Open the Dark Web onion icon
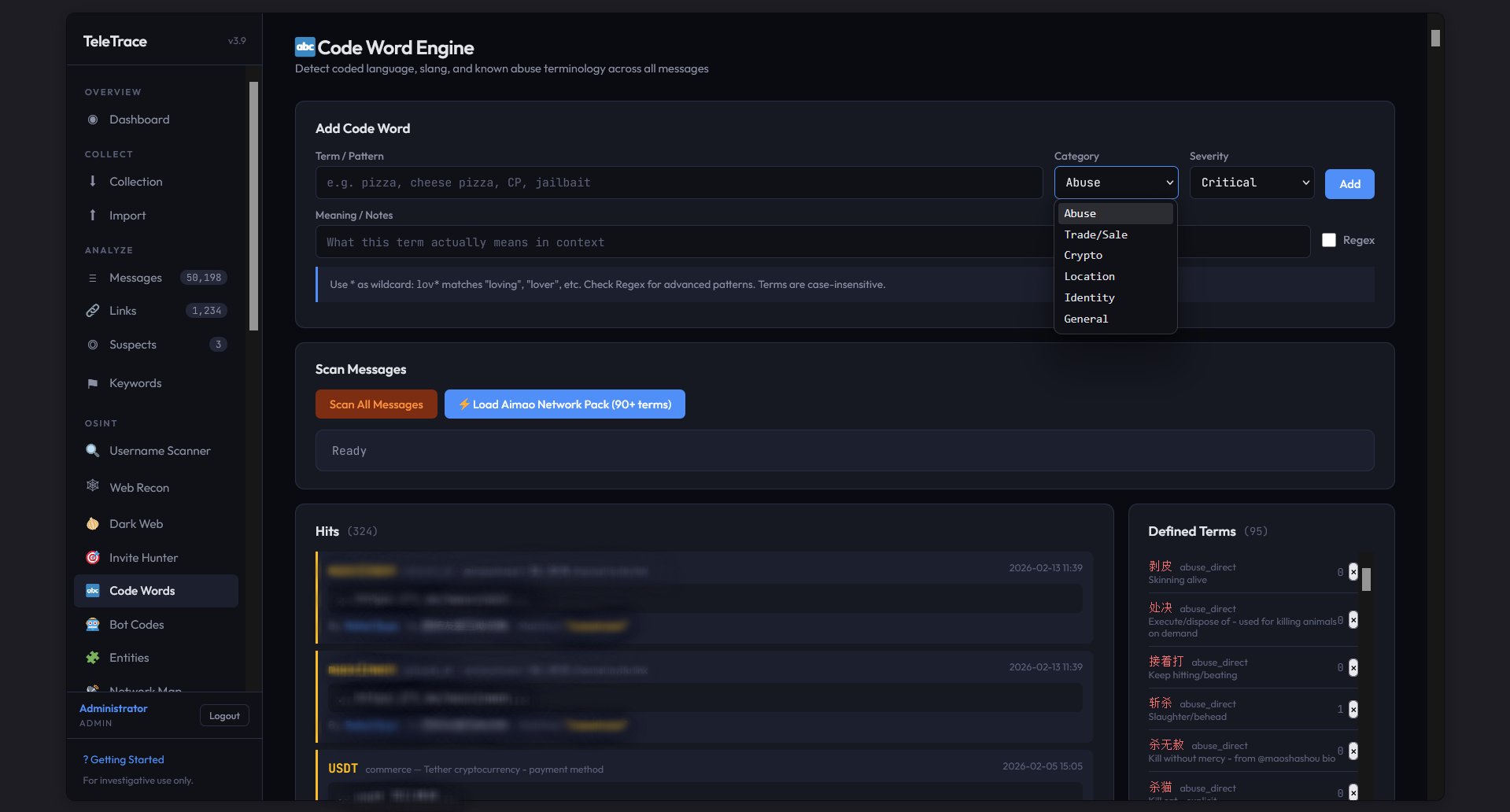Screen dimensions: 1510x812 click(92, 523)
